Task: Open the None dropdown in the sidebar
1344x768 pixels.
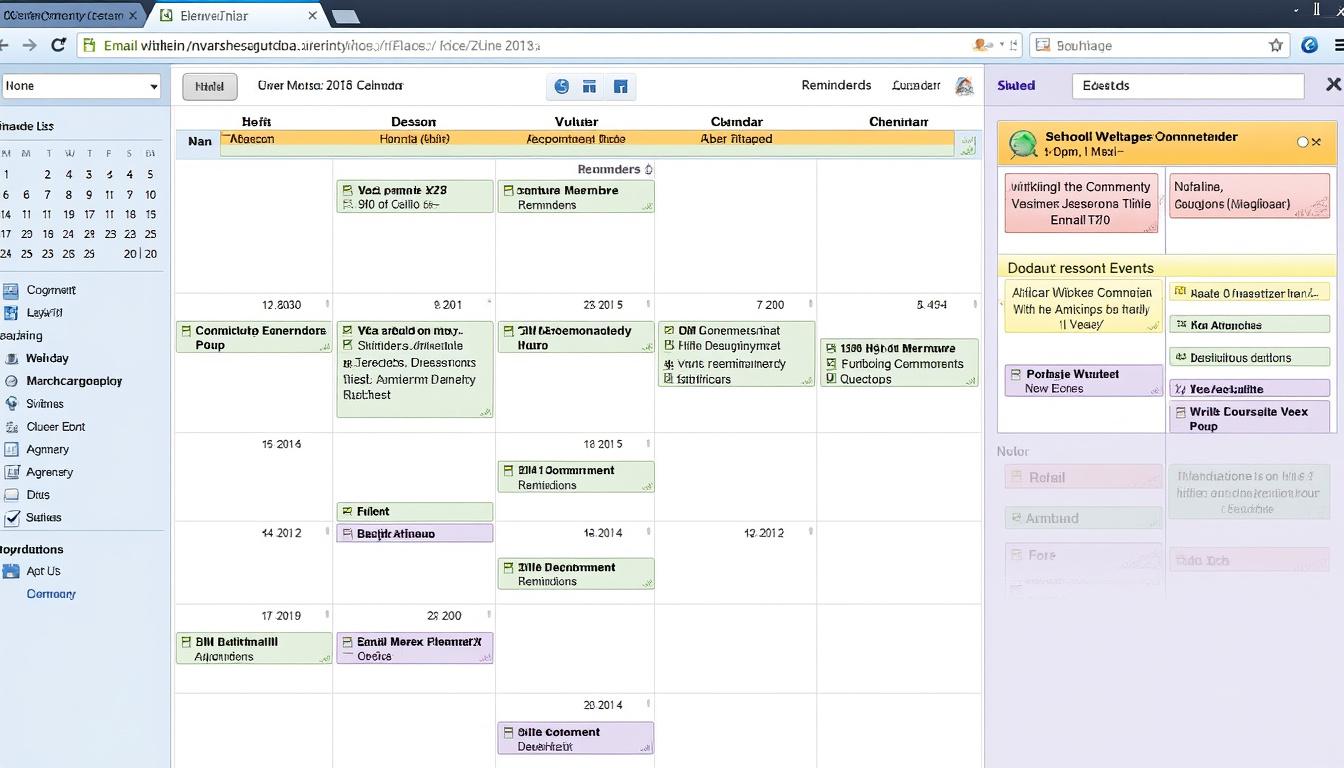Action: pos(81,86)
